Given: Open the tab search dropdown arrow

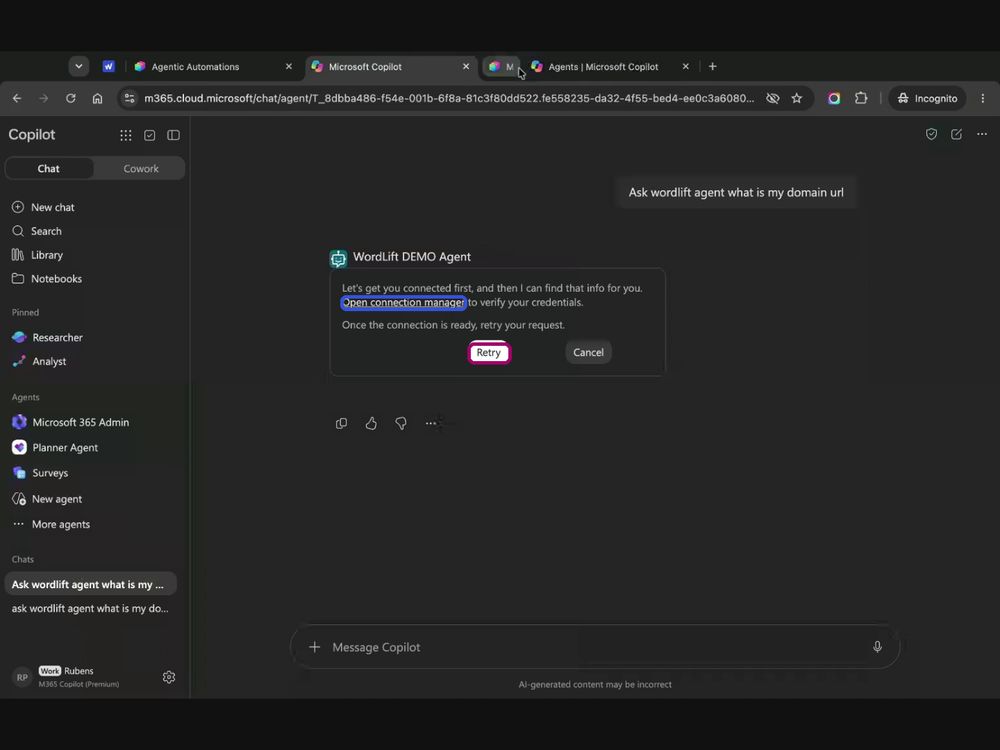Looking at the screenshot, I should coord(78,66).
